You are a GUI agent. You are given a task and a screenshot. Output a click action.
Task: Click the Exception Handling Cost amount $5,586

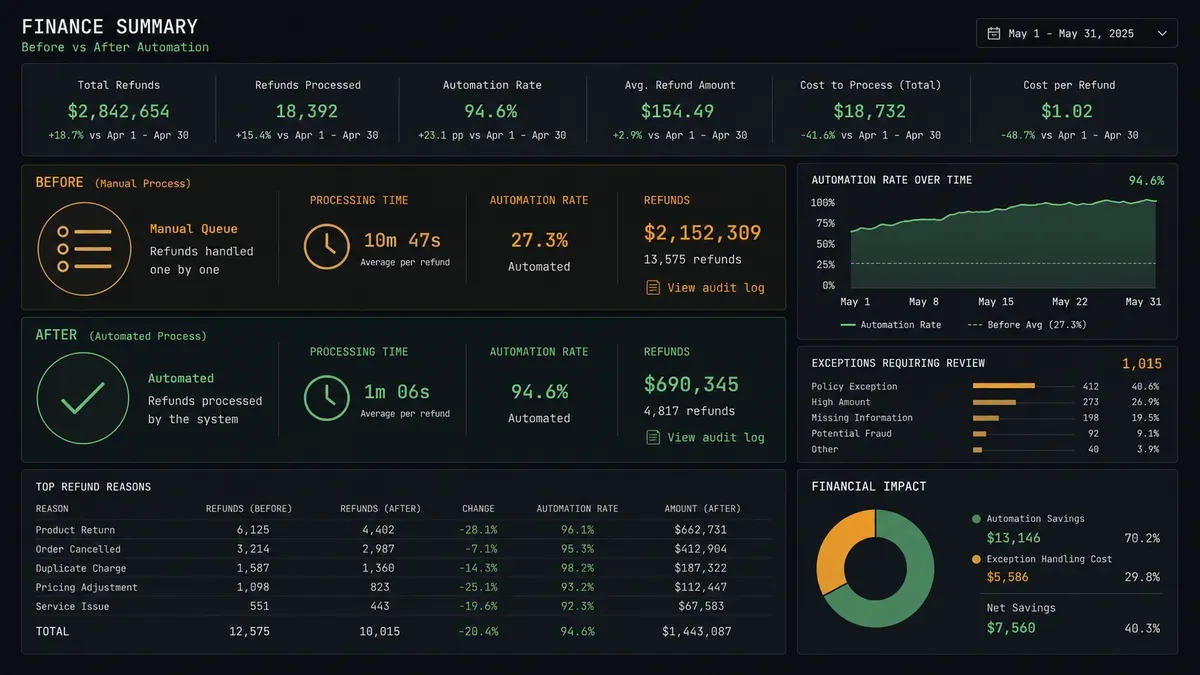click(1008, 577)
